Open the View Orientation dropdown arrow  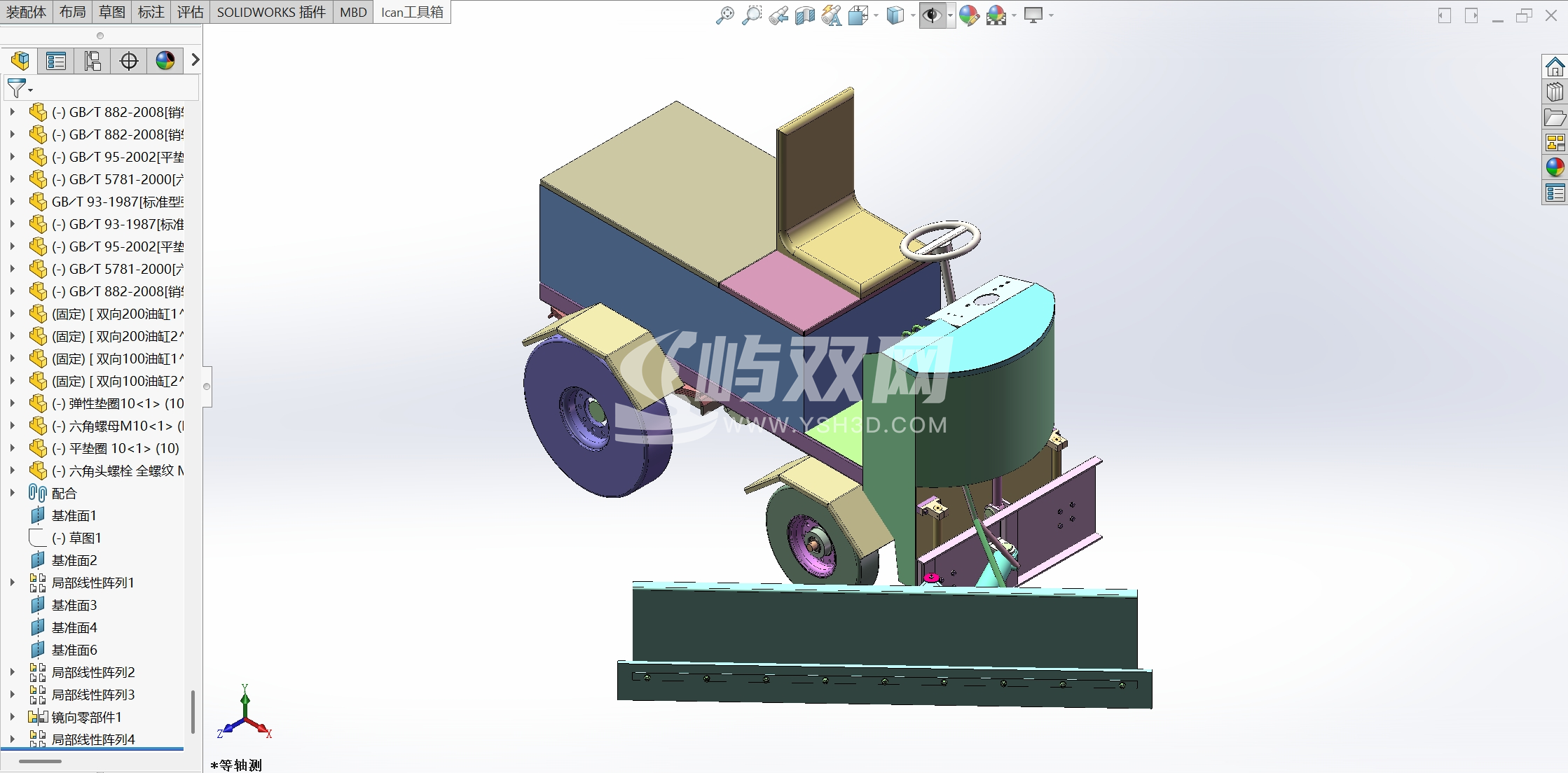pyautogui.click(x=876, y=15)
